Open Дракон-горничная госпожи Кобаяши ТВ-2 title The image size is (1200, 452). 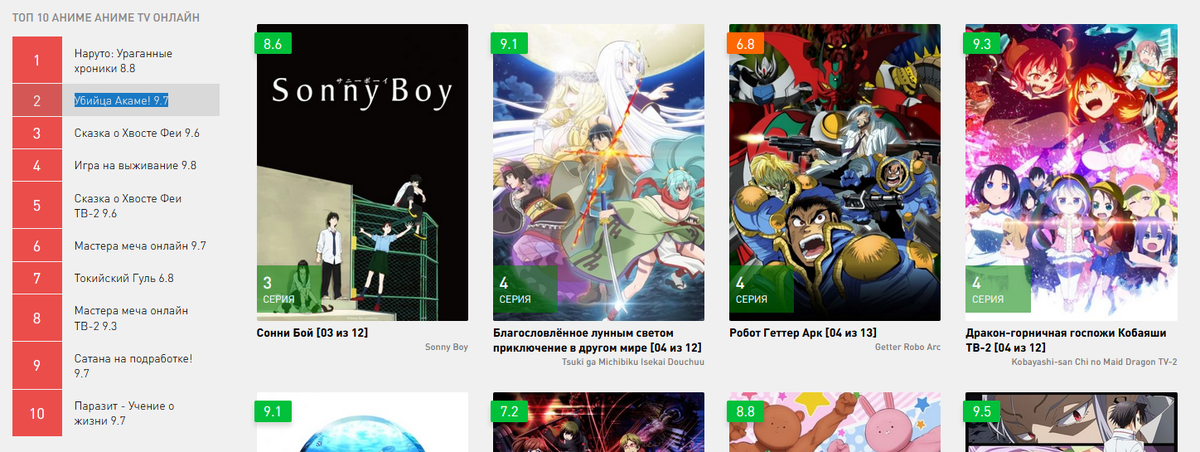(1066, 339)
